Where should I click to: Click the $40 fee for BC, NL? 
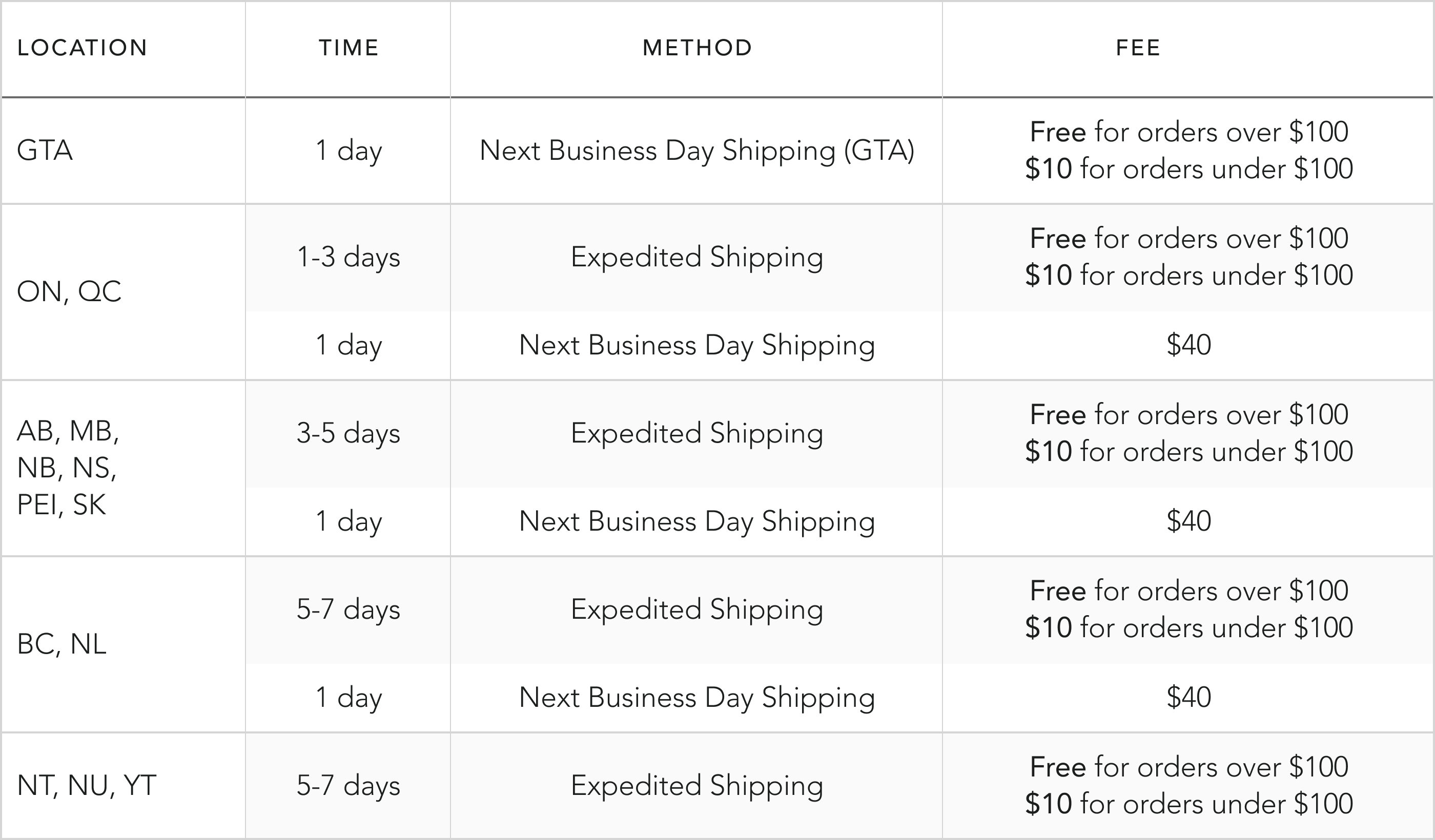[1188, 697]
